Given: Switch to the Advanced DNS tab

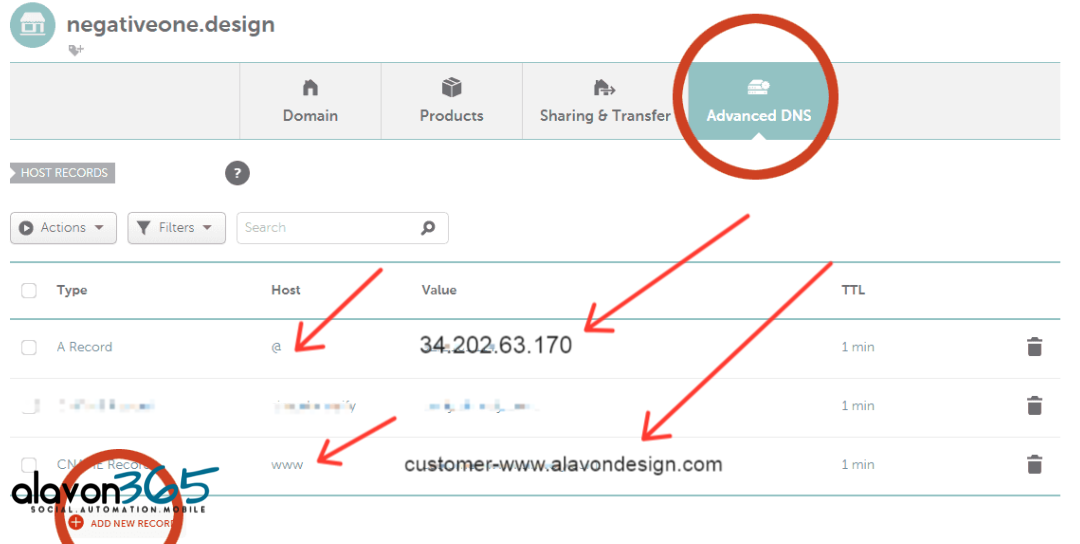Looking at the screenshot, I should (x=758, y=101).
